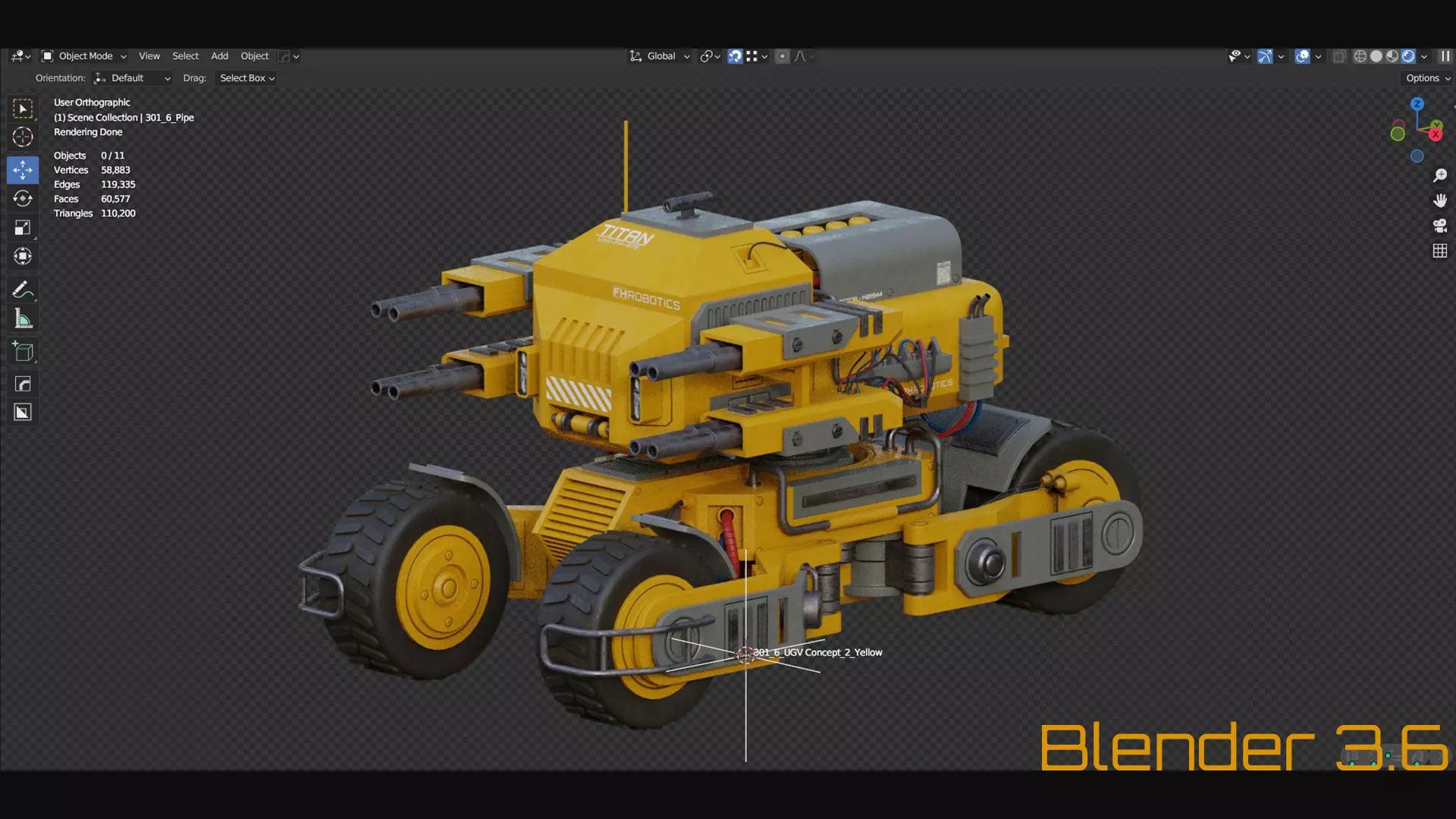Open the Add menu

[x=219, y=56]
